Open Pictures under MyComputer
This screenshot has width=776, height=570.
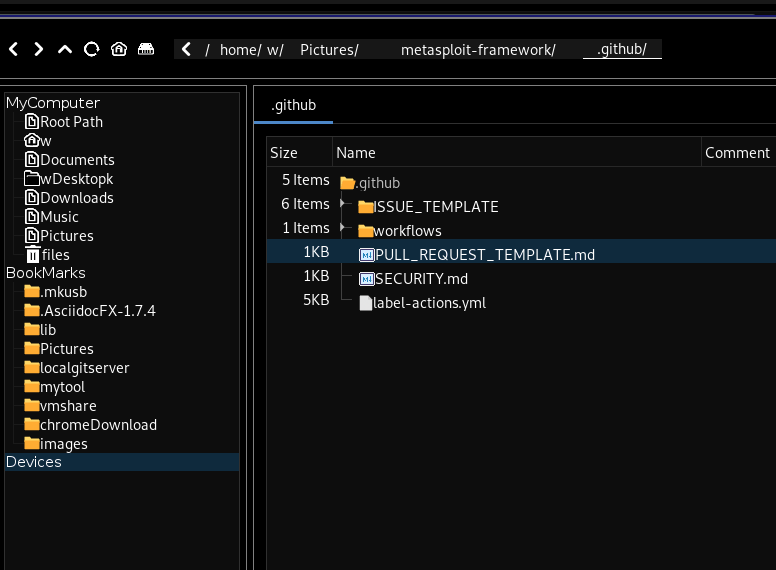pyautogui.click(x=67, y=236)
